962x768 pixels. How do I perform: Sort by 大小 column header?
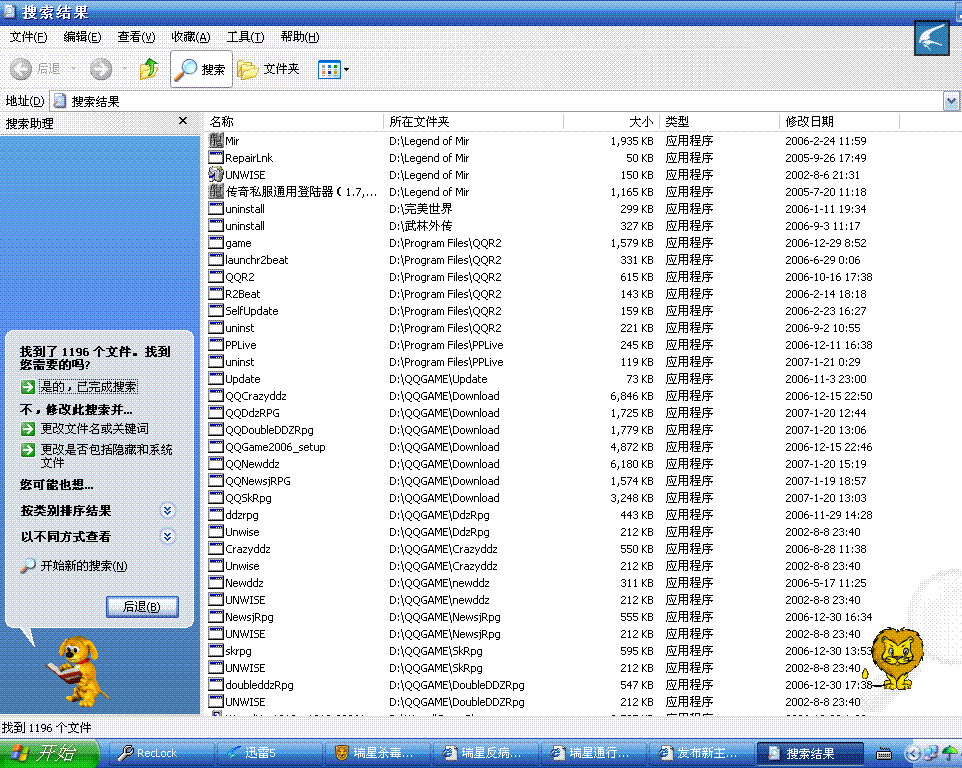[x=611, y=121]
